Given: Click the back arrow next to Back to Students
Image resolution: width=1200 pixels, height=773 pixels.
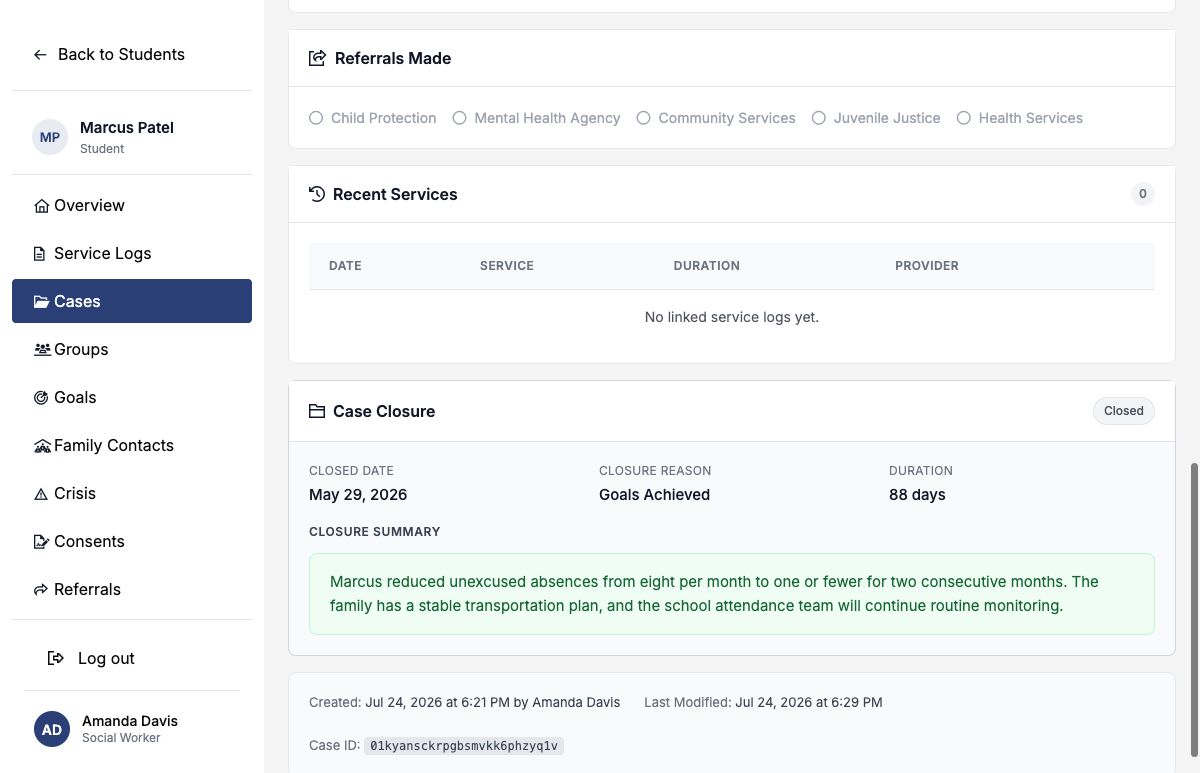Looking at the screenshot, I should tap(40, 55).
